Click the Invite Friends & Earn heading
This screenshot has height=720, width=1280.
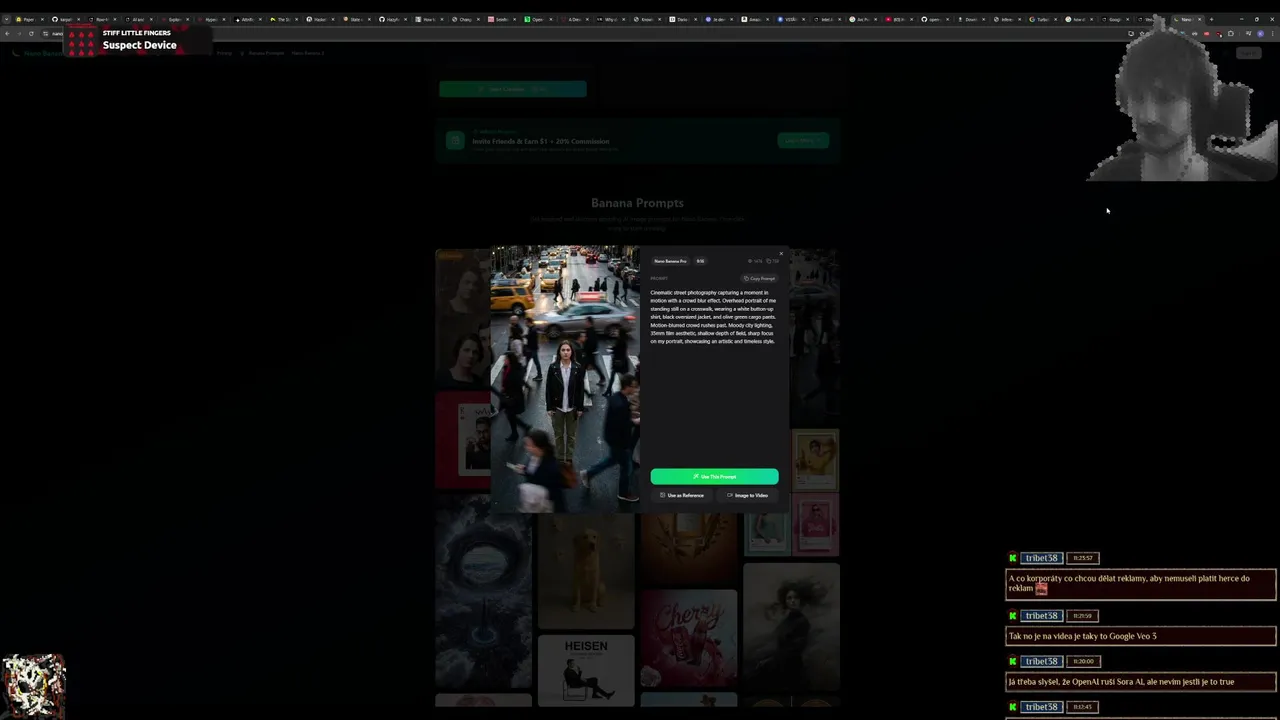click(x=541, y=141)
